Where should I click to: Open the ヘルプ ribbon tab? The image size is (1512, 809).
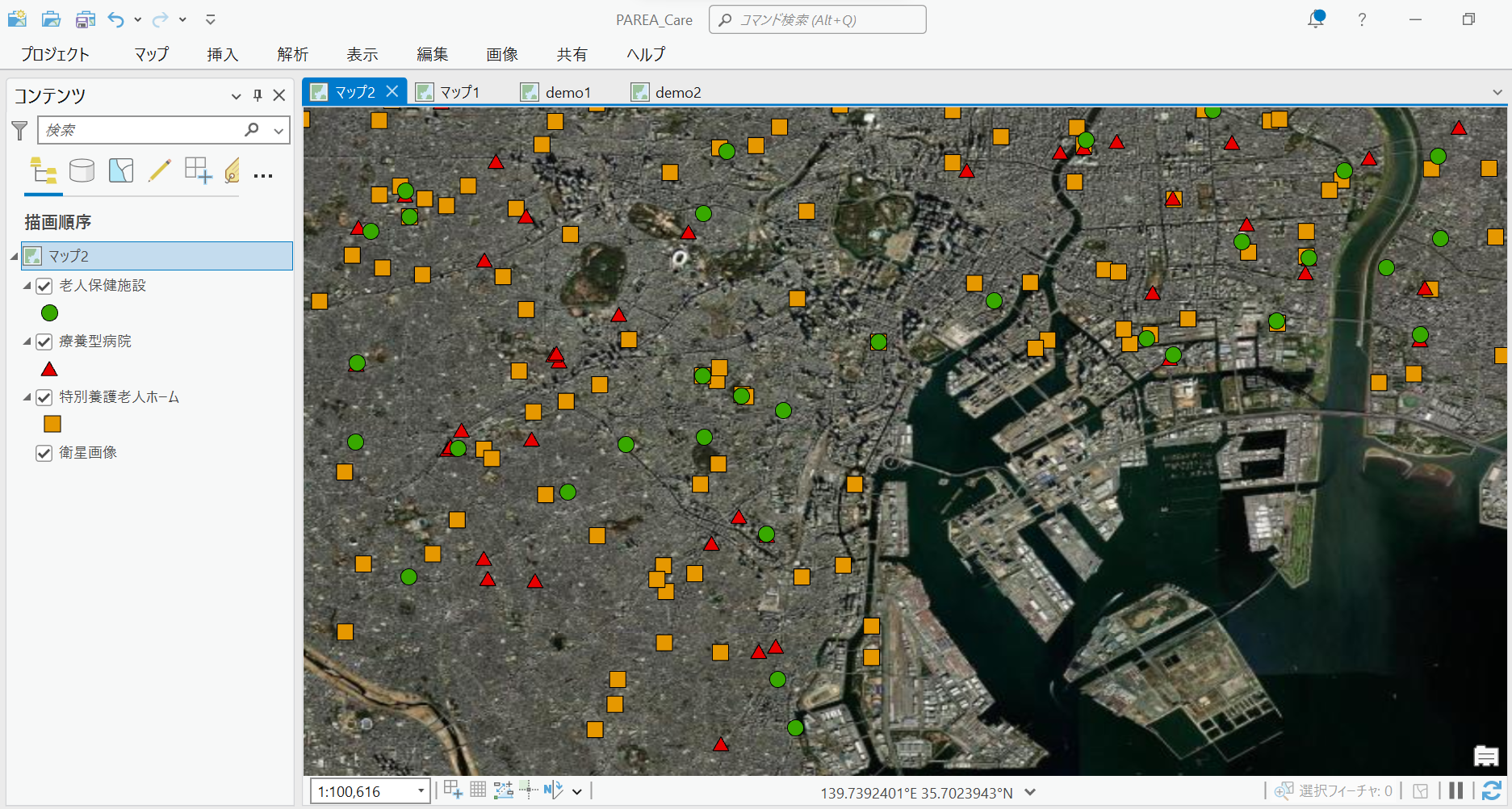[647, 54]
